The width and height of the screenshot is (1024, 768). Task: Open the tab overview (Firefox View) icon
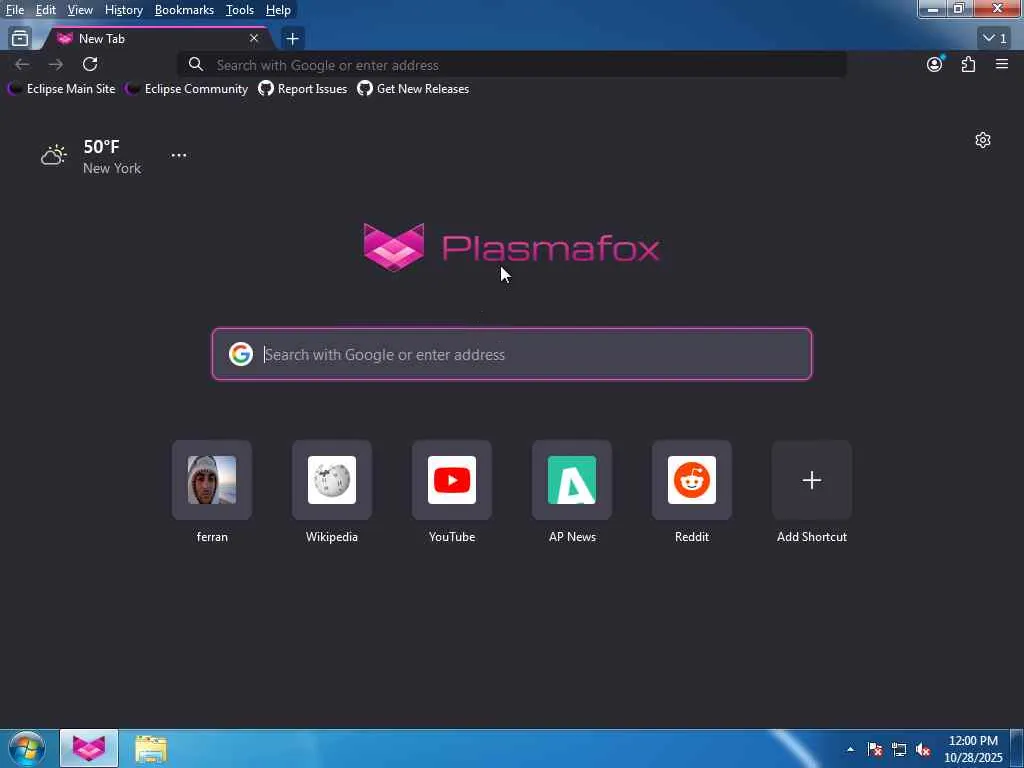click(20, 39)
